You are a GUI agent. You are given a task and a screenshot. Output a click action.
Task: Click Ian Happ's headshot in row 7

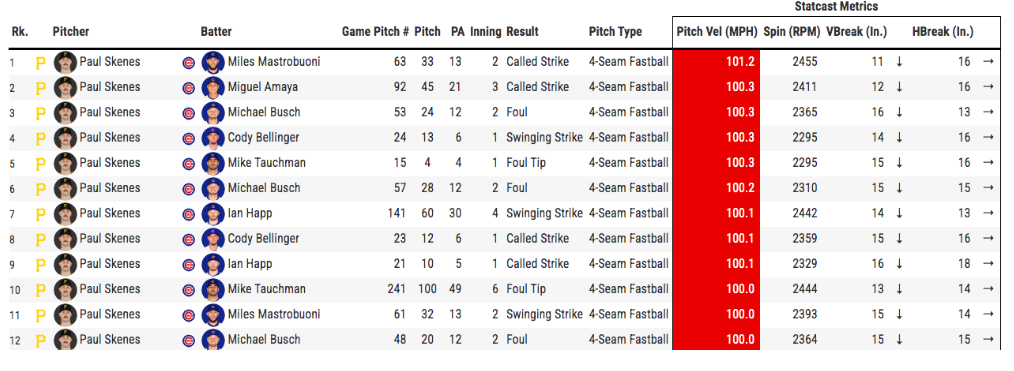click(213, 213)
